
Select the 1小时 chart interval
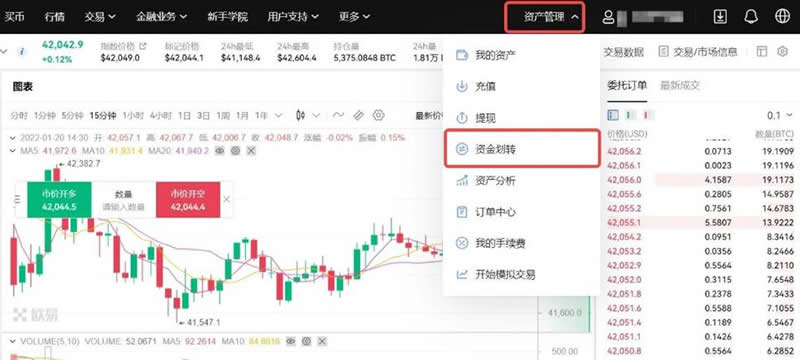(133, 116)
